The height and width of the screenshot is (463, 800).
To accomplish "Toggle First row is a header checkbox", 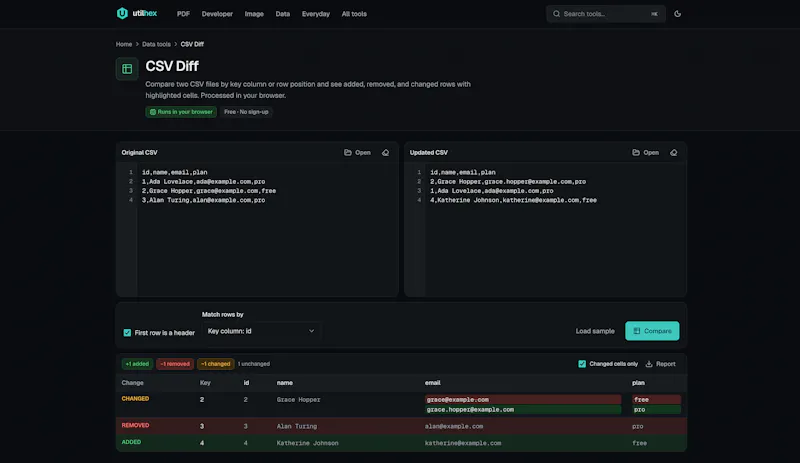I will pos(127,333).
